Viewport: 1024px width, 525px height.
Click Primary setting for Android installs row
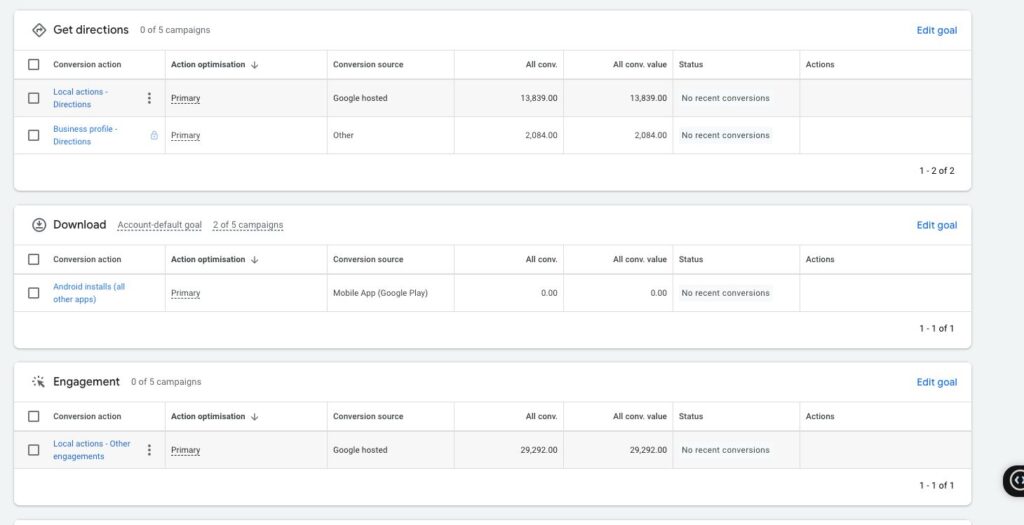(185, 293)
